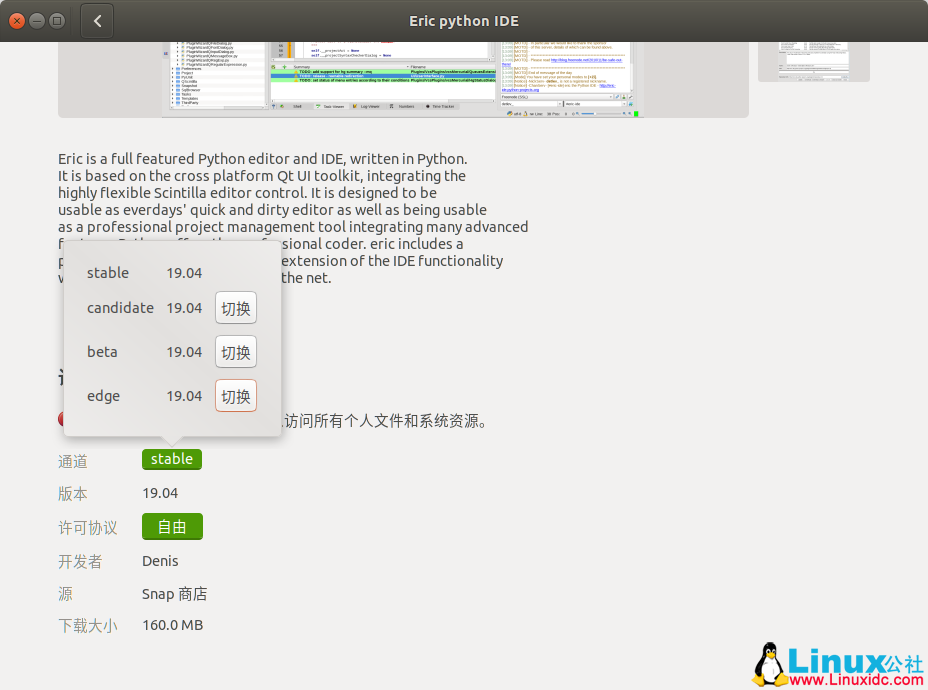The width and height of the screenshot is (928, 690).
Task: Select the small screenshot thumbnail on right
Action: pos(814,62)
